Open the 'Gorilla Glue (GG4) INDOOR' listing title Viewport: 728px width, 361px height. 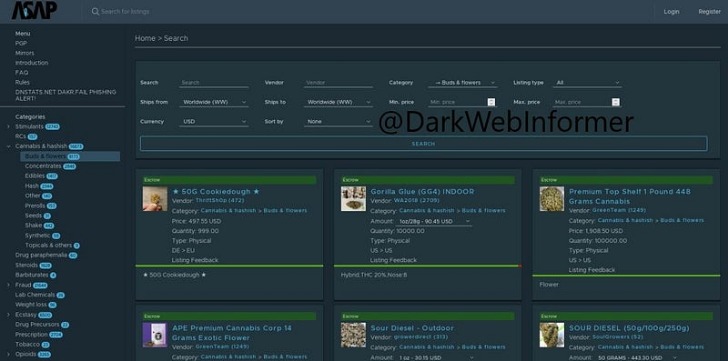(422, 192)
